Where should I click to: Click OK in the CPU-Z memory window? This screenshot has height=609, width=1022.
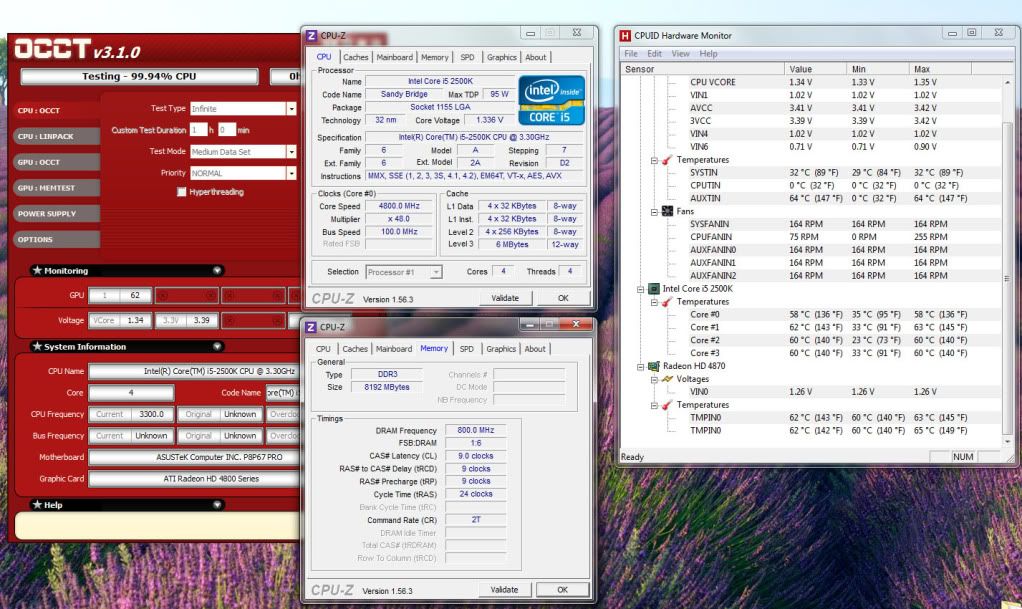pyautogui.click(x=562, y=589)
